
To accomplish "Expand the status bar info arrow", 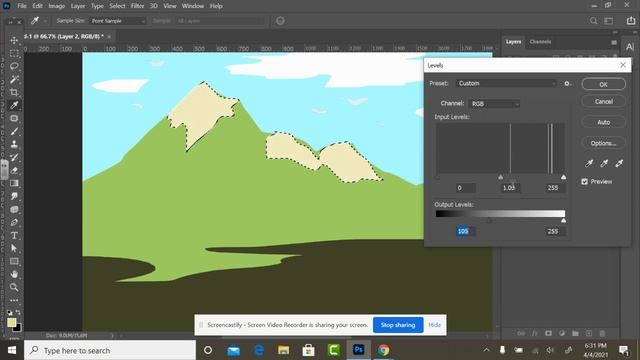I will tap(112, 336).
